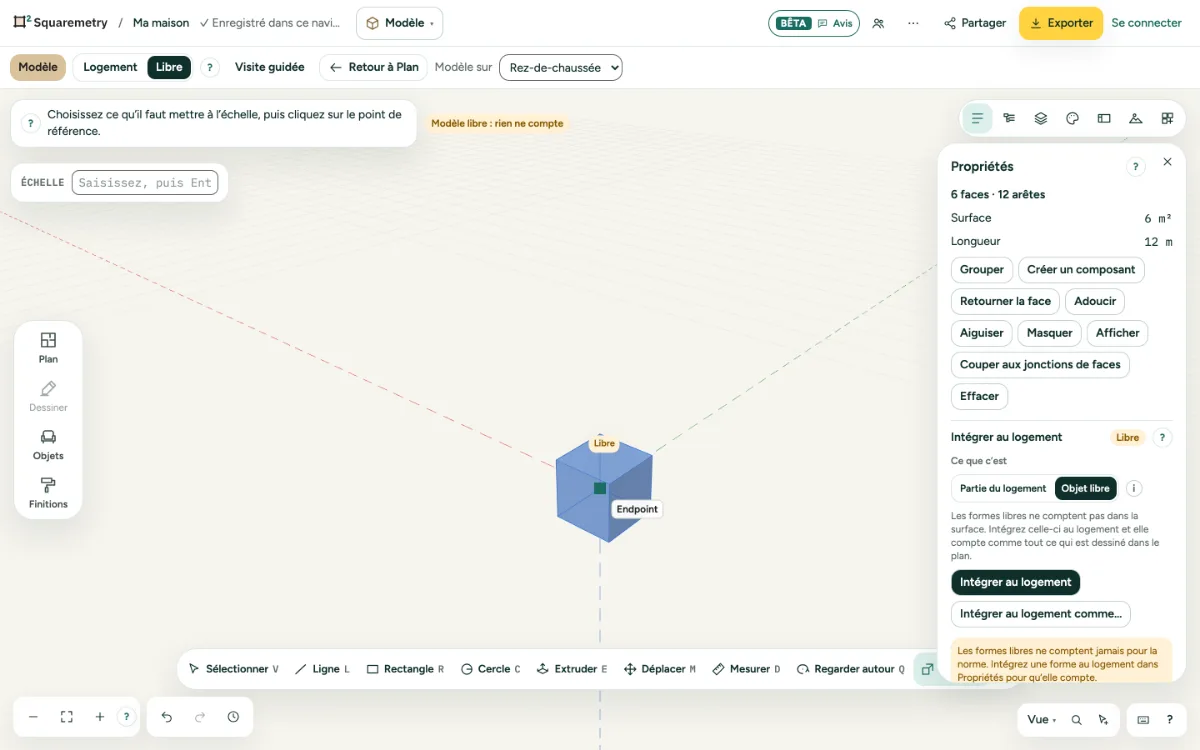The height and width of the screenshot is (750, 1200).
Task: Activate the Mesurer tool
Action: [746, 669]
